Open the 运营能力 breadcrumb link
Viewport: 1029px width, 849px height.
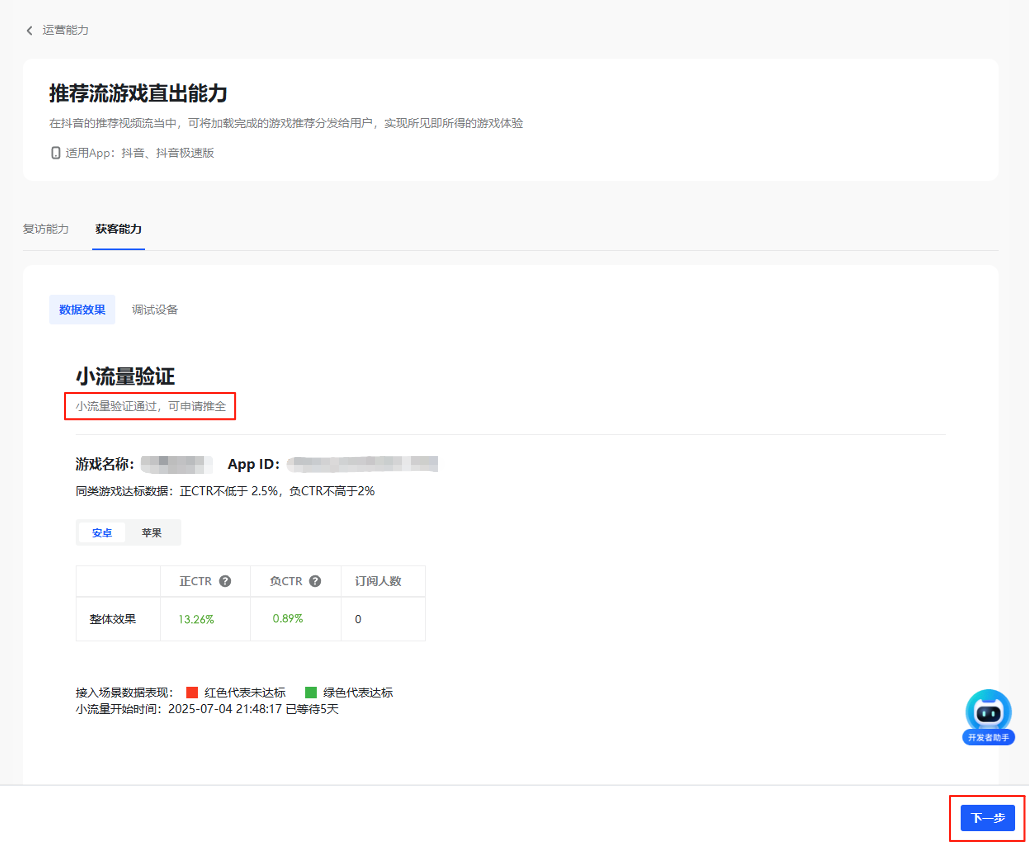coord(65,31)
